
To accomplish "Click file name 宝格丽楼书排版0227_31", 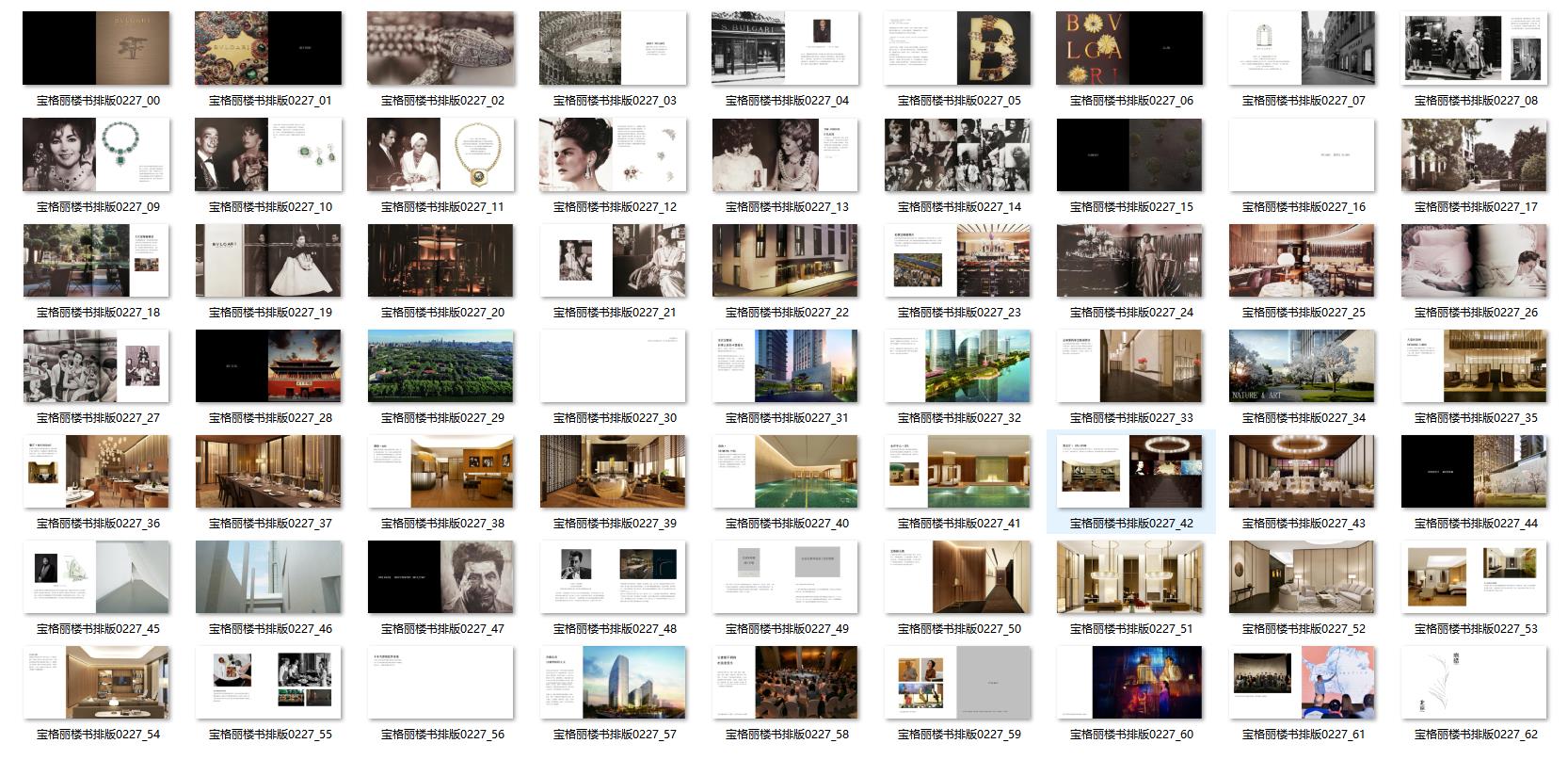I will (787, 418).
